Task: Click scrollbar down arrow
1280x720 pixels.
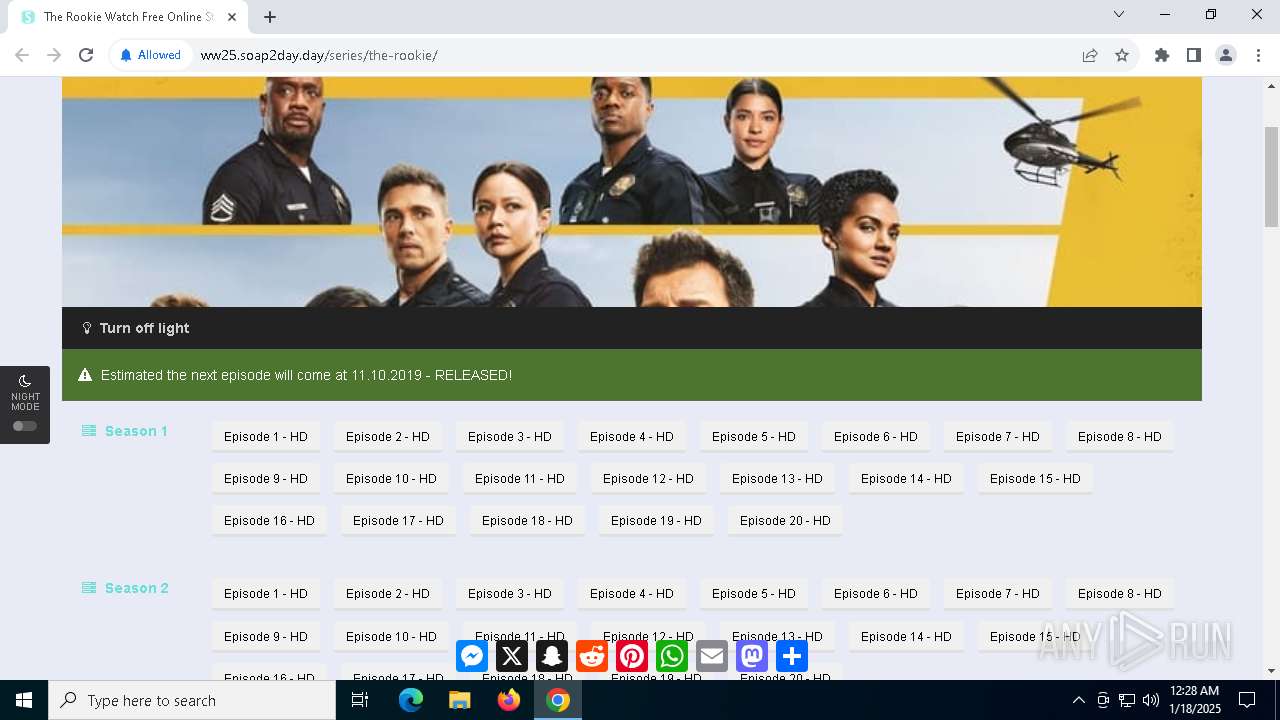Action: click(x=1271, y=671)
